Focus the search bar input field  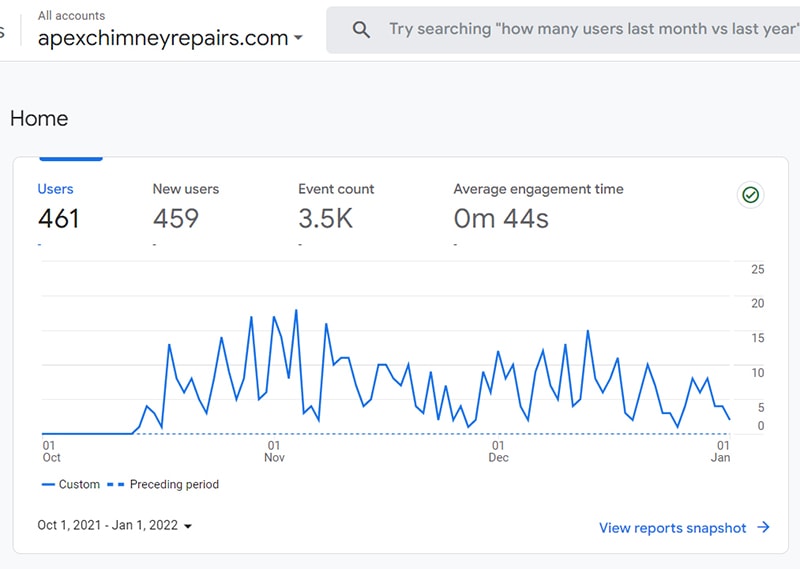click(590, 30)
